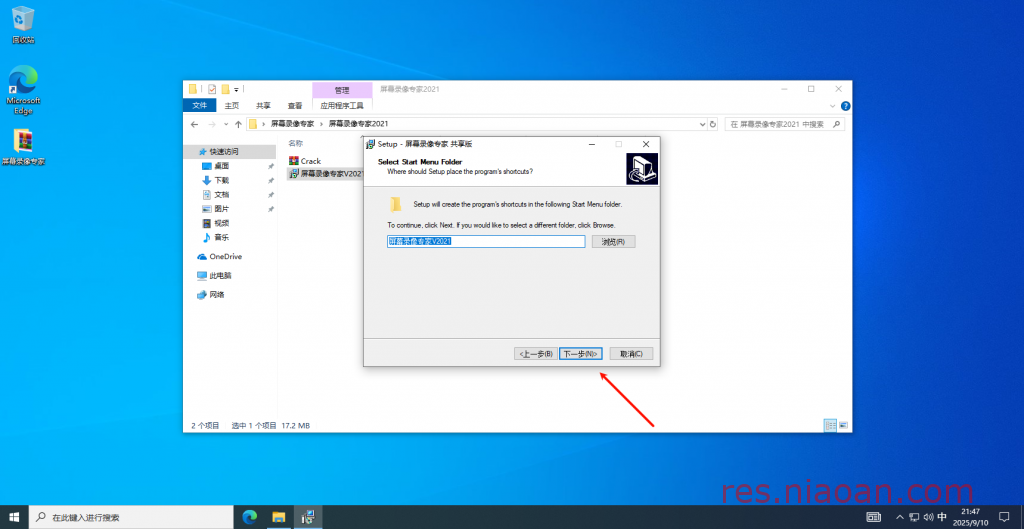Go back with 上一步(B) button

click(x=536, y=353)
